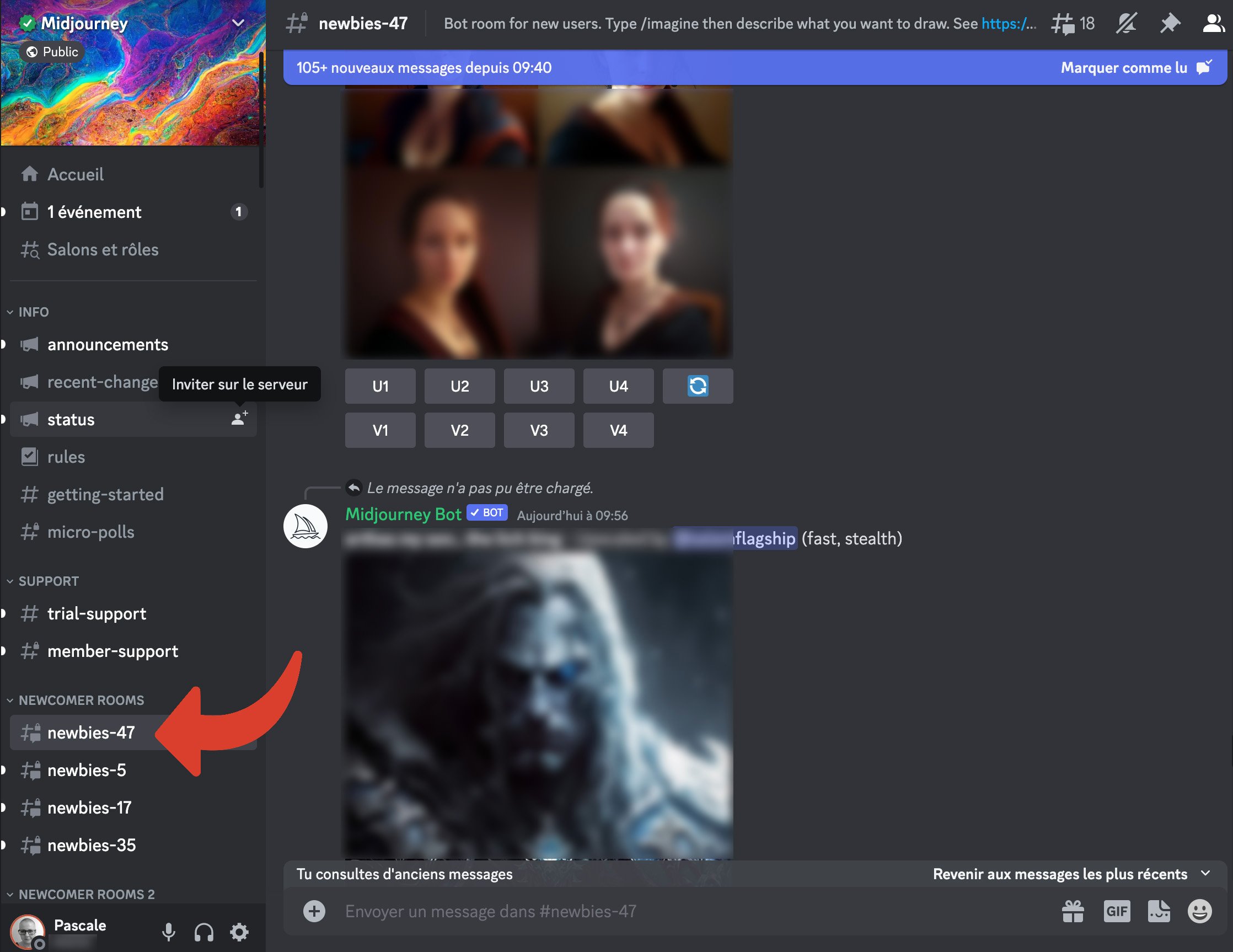Click the plus attachment button
This screenshot has width=1233, height=952.
coord(314,911)
